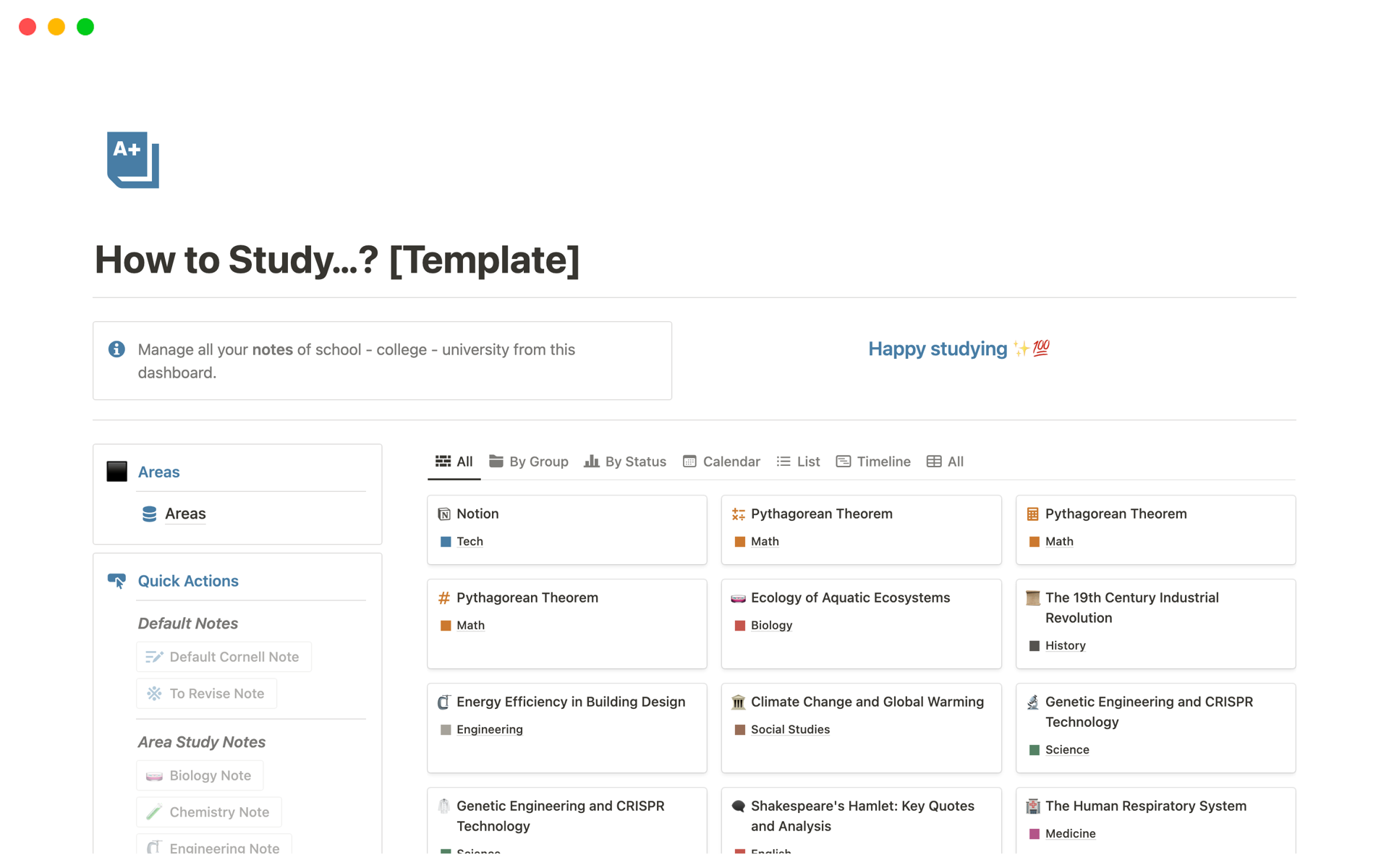1389x868 pixels.
Task: Click the Biology tag on Ecology card
Action: (771, 625)
